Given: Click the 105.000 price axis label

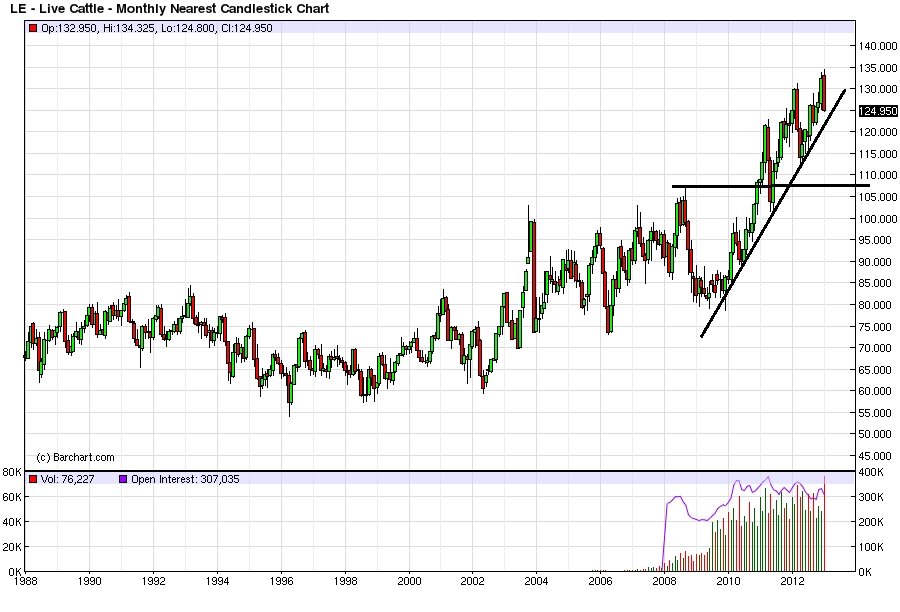Looking at the screenshot, I should 878,197.
